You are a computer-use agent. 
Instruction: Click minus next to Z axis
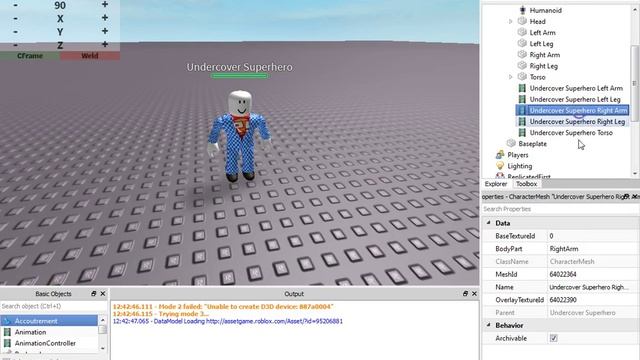(x=16, y=44)
